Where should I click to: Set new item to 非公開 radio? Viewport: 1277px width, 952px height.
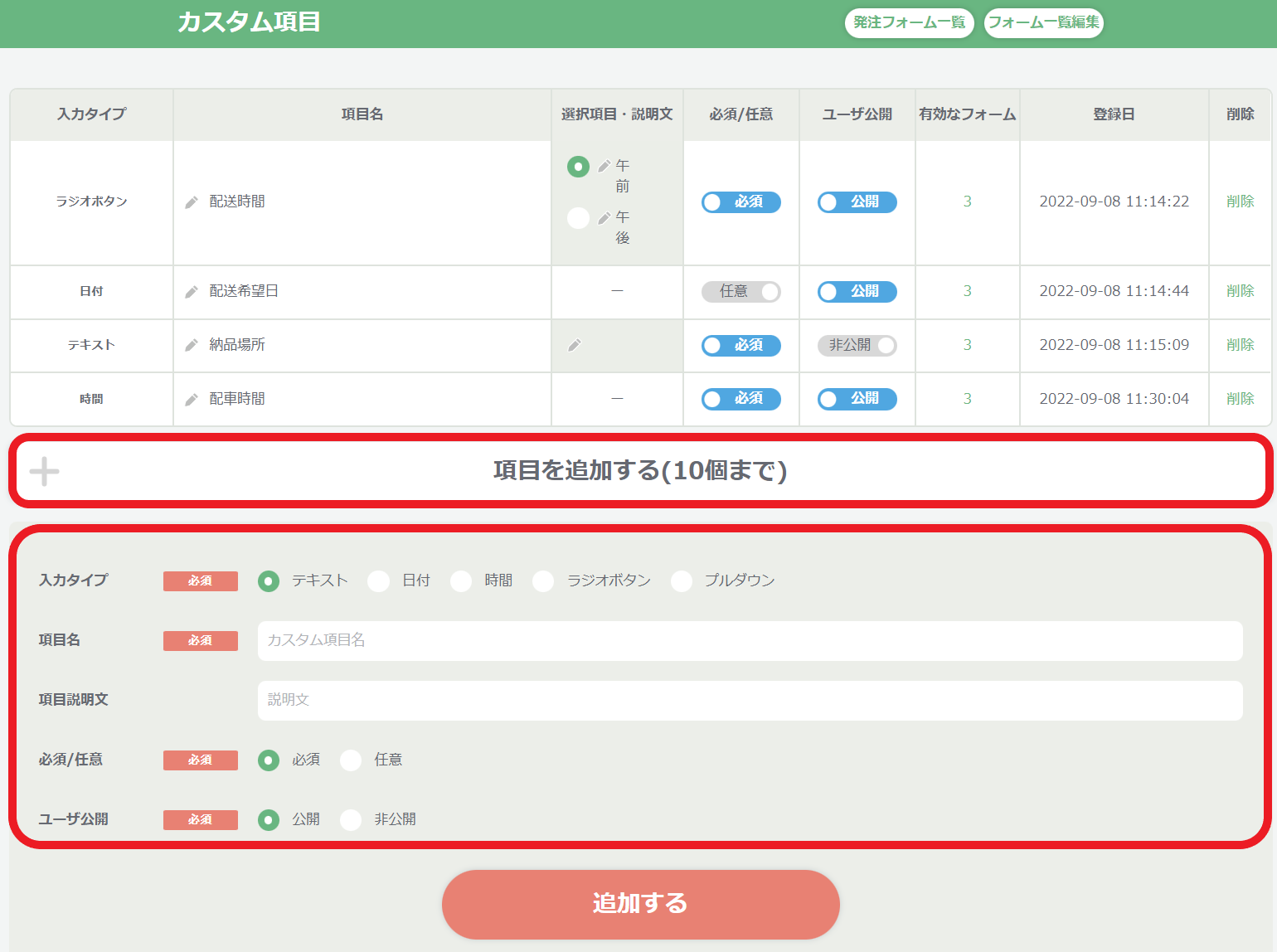coord(351,820)
